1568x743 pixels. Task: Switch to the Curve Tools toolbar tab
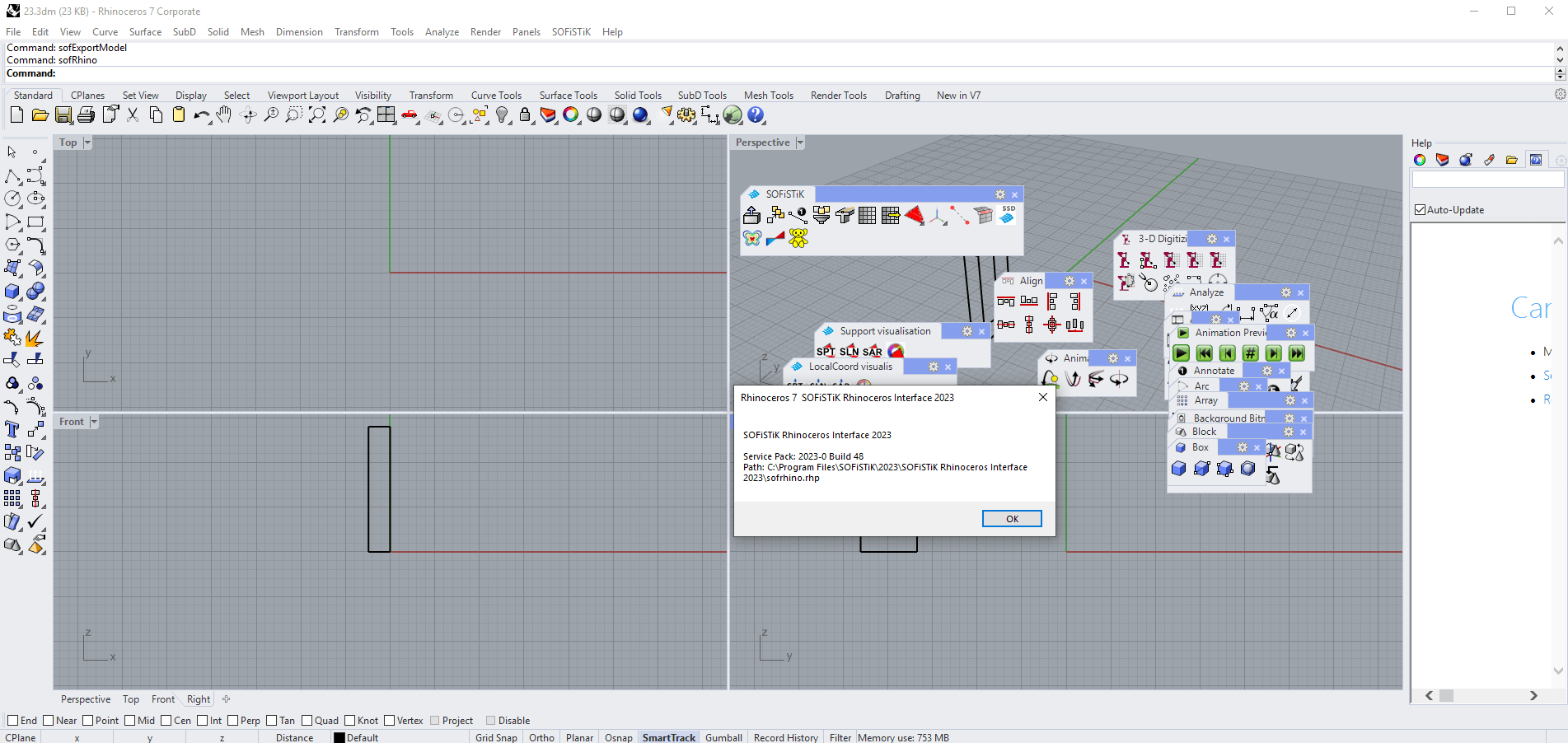496,96
